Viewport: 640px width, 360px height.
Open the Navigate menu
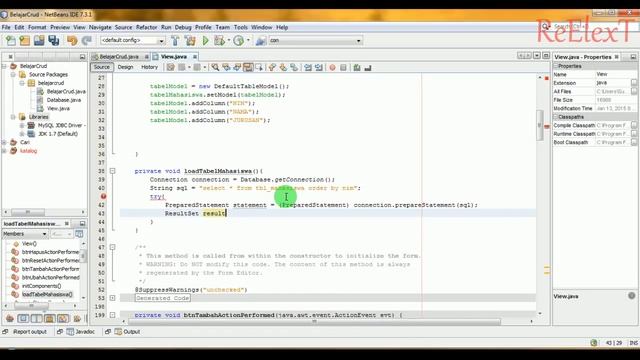coord(100,27)
